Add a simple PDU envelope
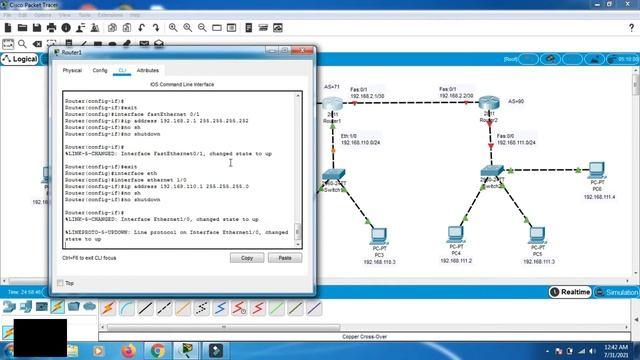Screen dimensions: 640x360 pyautogui.click(x=144, y=43)
